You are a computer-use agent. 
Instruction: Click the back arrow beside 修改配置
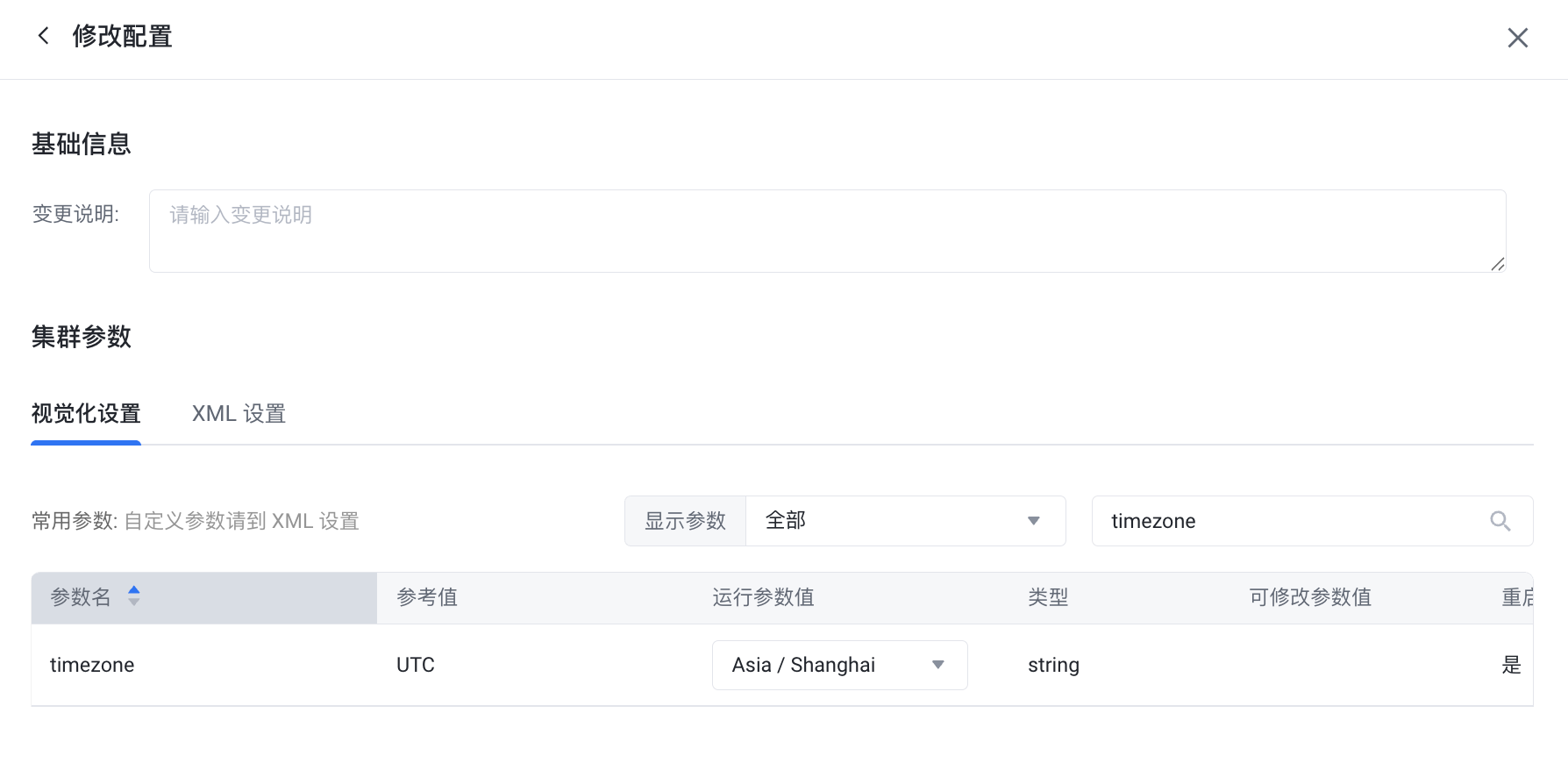click(x=43, y=36)
